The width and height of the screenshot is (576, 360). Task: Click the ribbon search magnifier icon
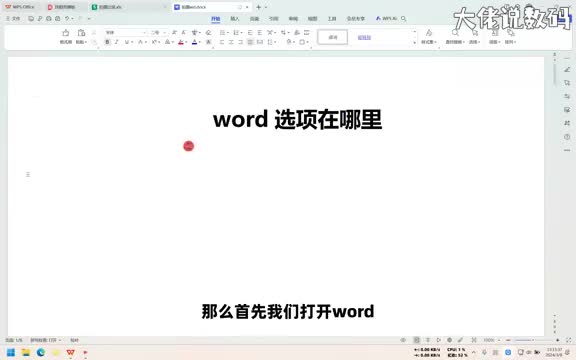403,18
